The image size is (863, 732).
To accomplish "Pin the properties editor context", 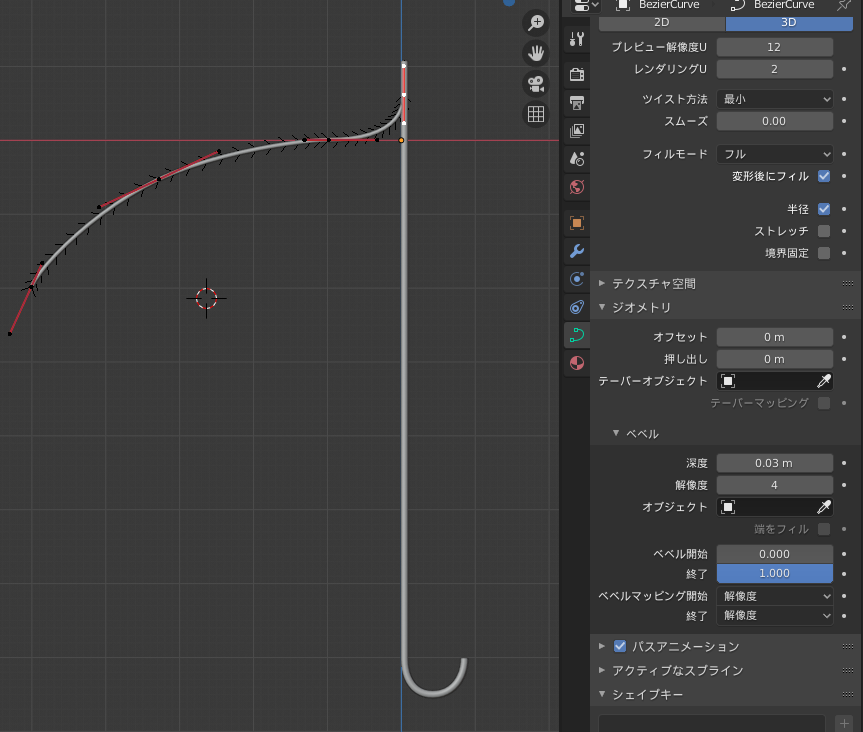I will pos(843,5).
